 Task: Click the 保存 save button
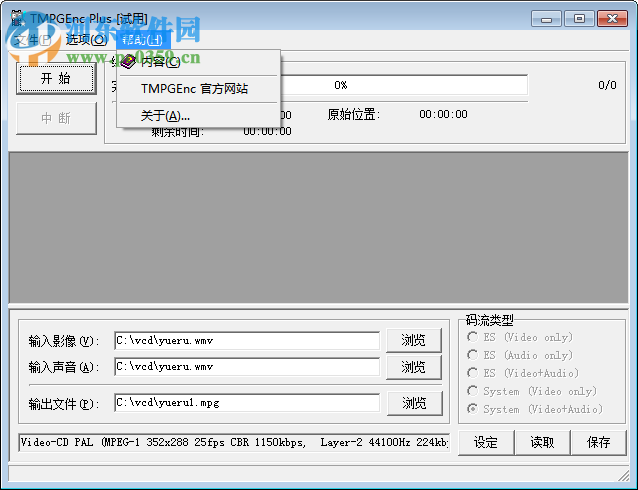(599, 442)
